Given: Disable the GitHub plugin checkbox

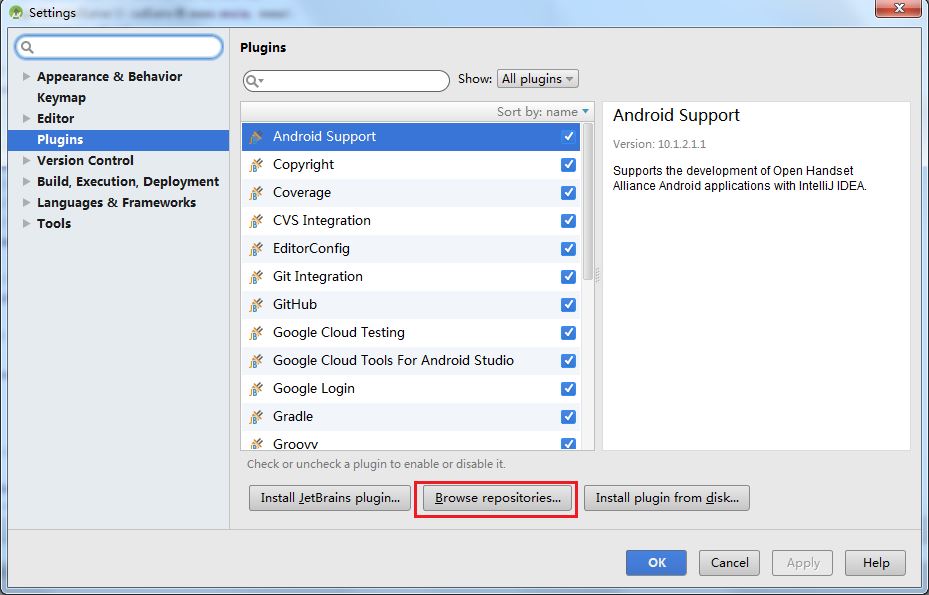Looking at the screenshot, I should (568, 305).
